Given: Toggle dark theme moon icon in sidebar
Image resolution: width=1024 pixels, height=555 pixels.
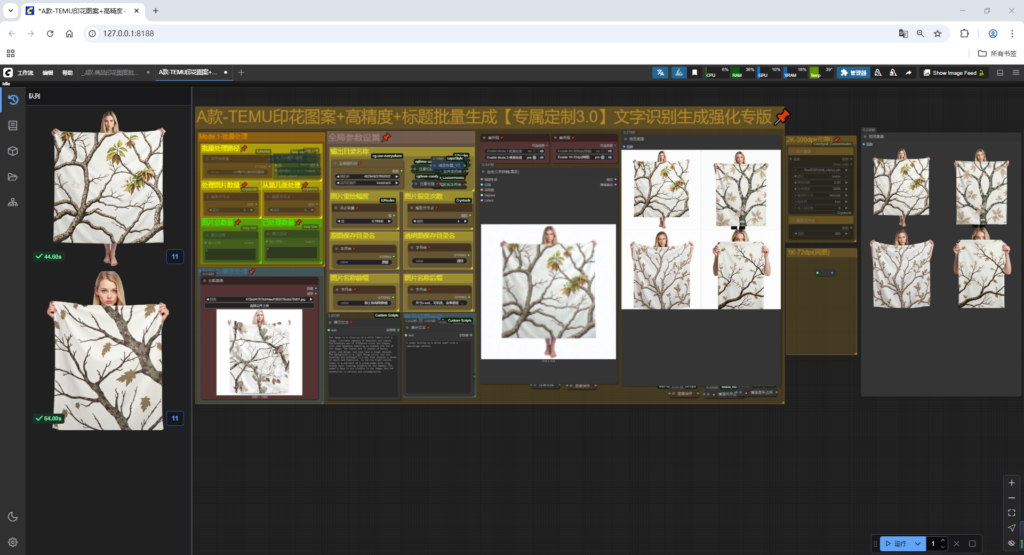Looking at the screenshot, I should pos(12,516).
